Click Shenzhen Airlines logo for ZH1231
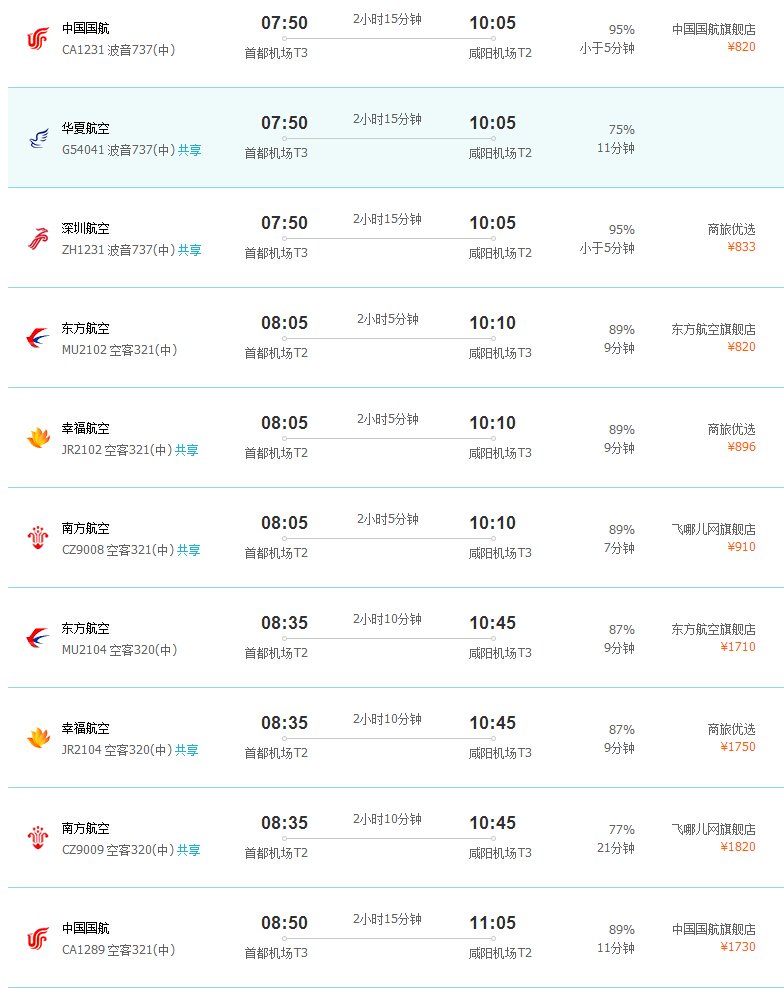784x988 pixels. coord(37,238)
